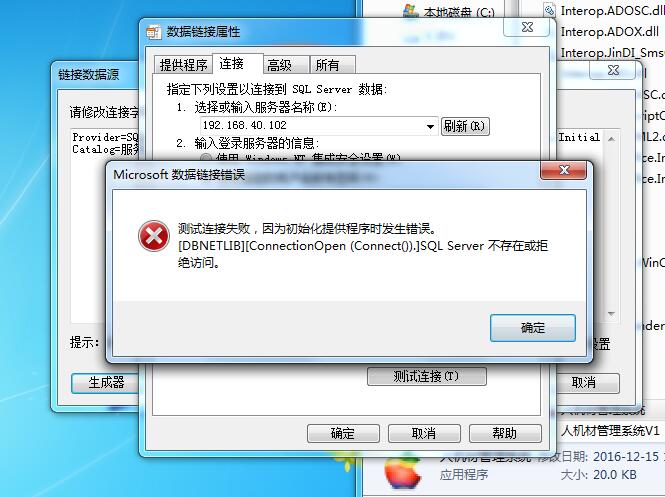Click the scroll down arrow on right panel
This screenshot has height=497, width=665.
611,314
